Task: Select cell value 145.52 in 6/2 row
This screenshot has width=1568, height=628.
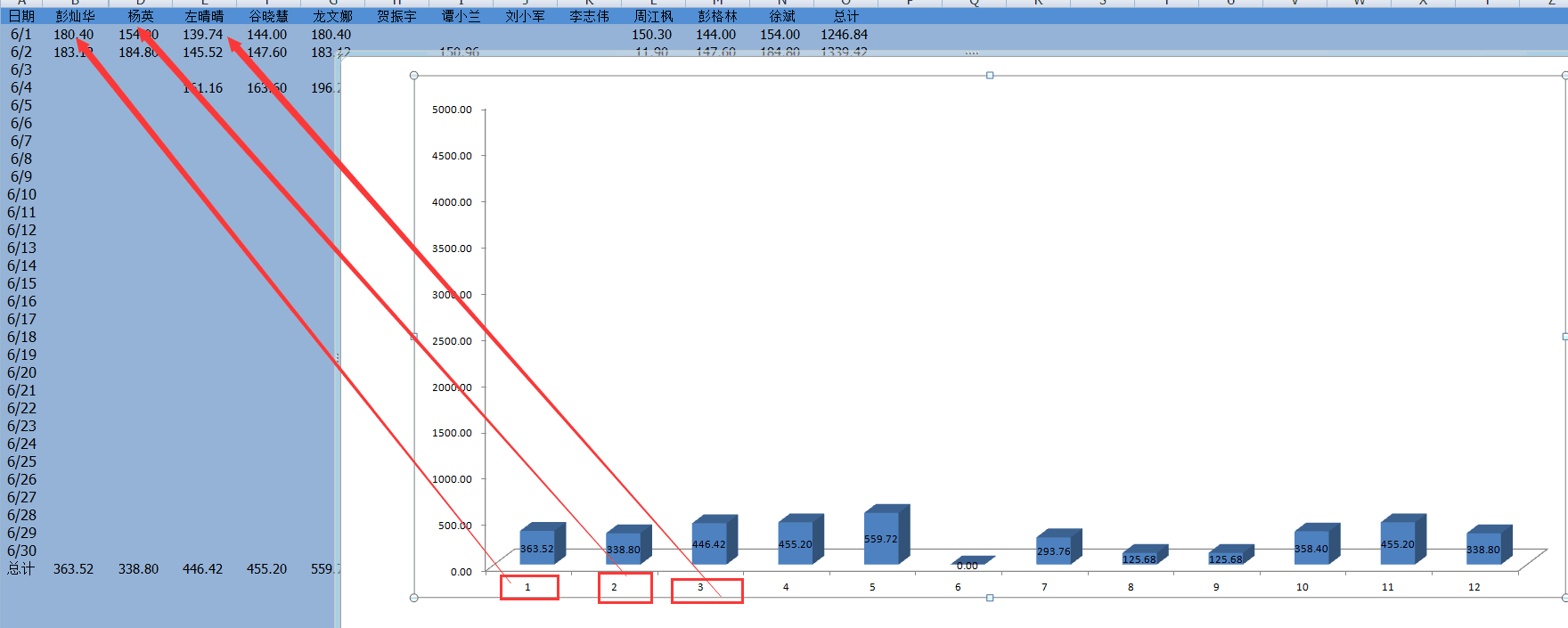Action: (x=203, y=52)
